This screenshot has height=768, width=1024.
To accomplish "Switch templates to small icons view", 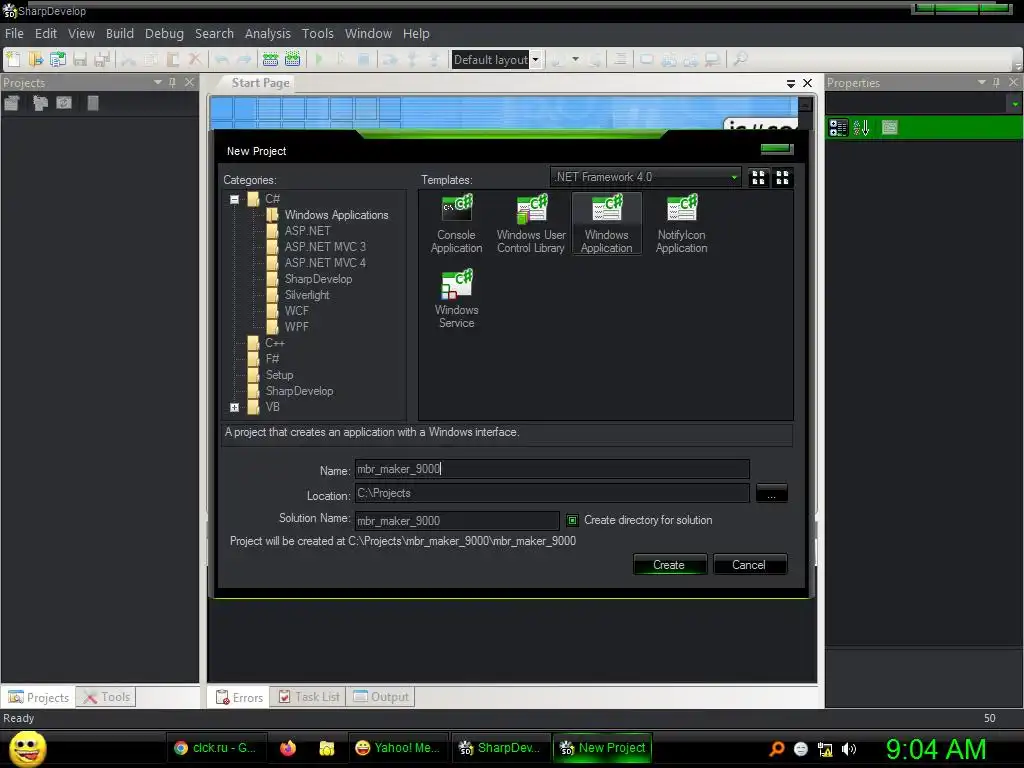I will click(782, 178).
